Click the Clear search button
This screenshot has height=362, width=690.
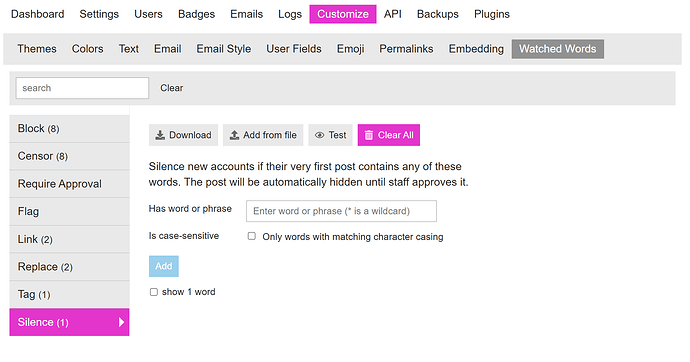[172, 88]
